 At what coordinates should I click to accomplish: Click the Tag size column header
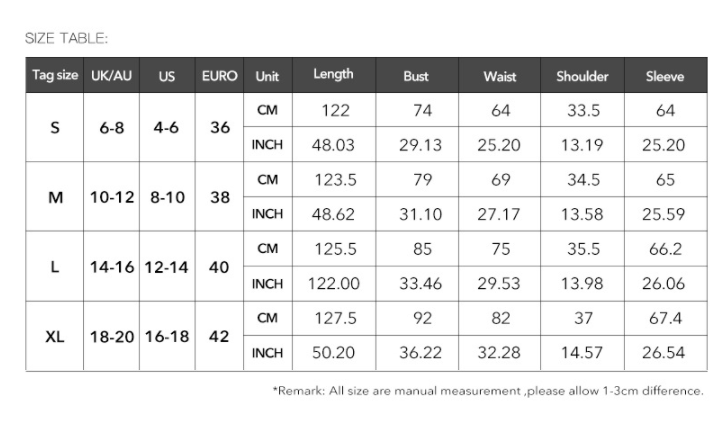point(56,76)
